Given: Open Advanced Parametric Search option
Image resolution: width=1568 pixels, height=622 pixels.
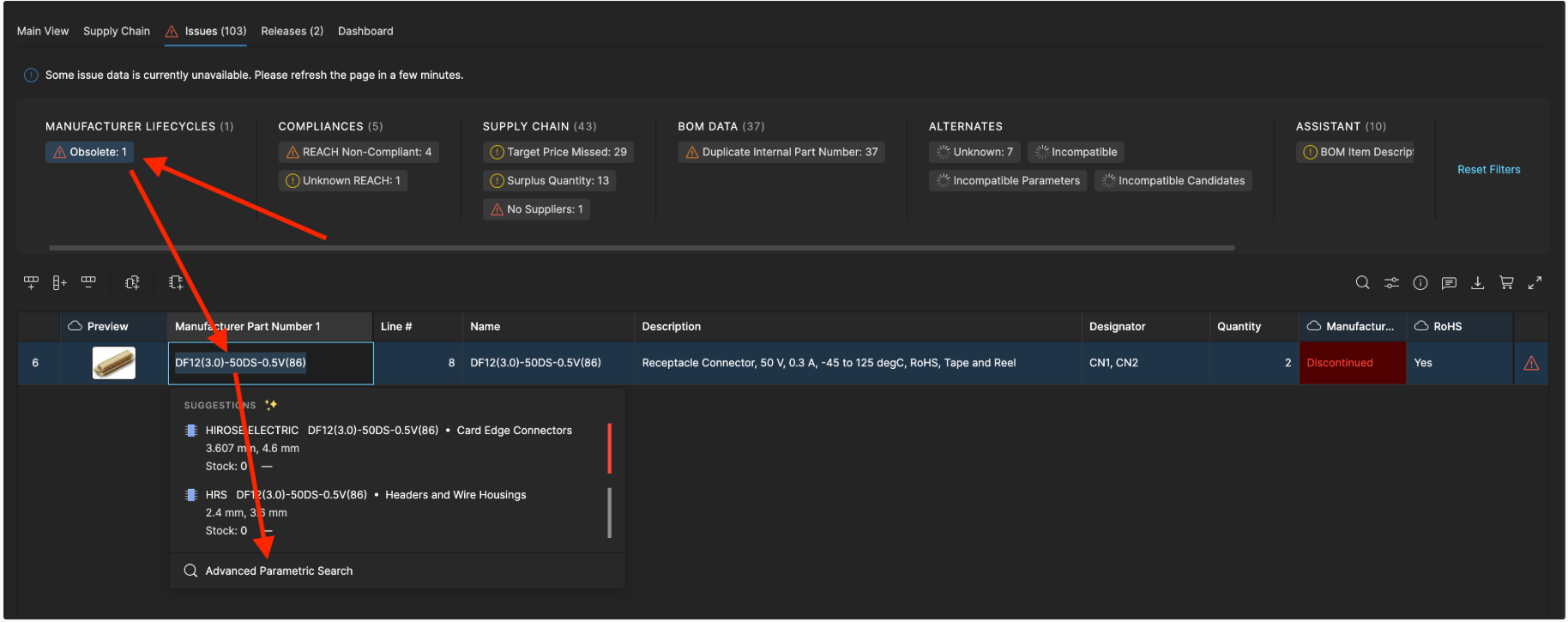Looking at the screenshot, I should 397,571.
